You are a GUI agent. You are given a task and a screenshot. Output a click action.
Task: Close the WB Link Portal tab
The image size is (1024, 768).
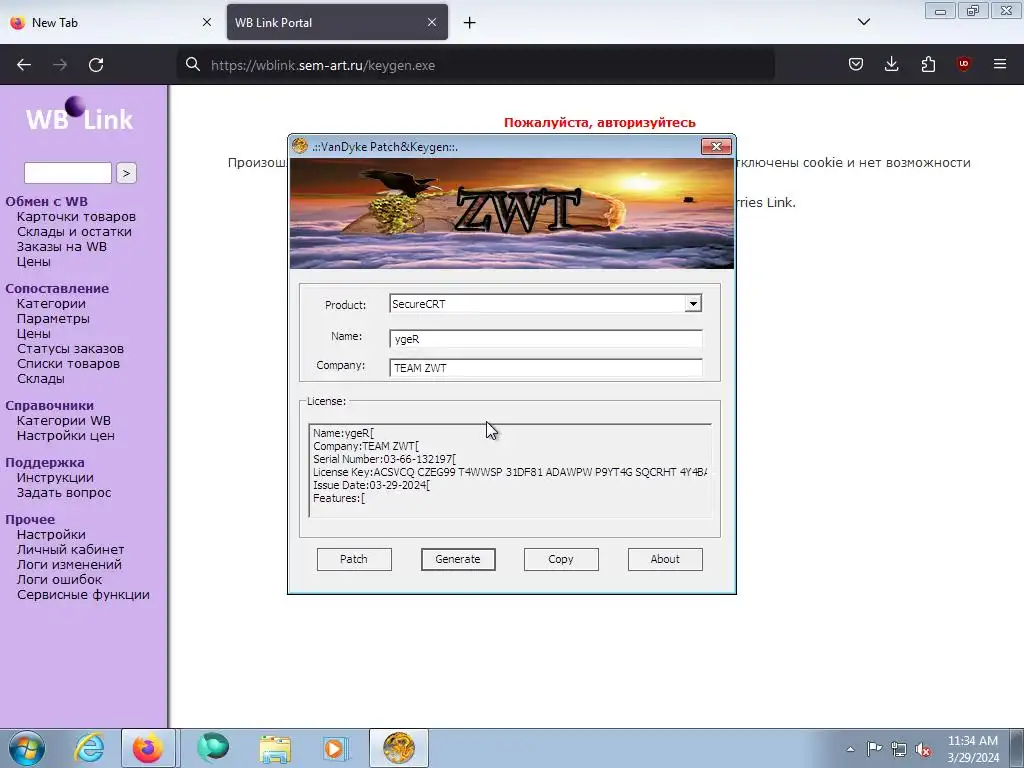[432, 22]
